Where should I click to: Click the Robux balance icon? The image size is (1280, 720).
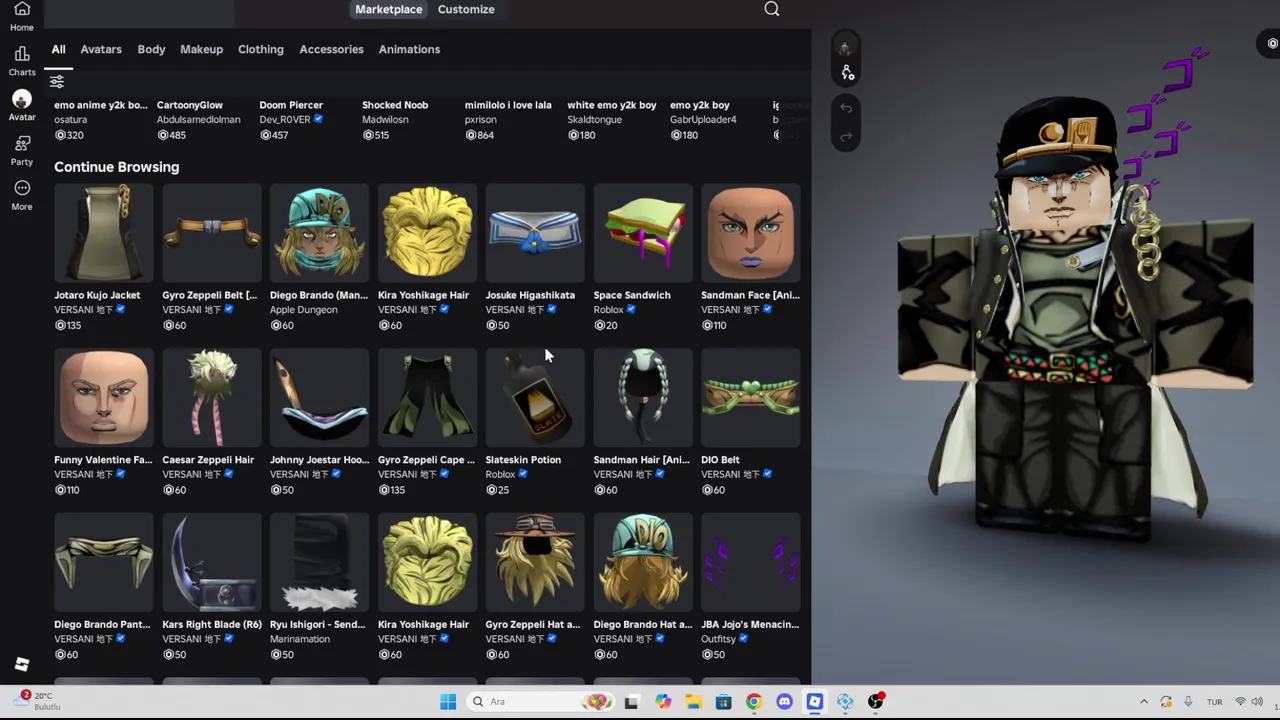[1272, 43]
